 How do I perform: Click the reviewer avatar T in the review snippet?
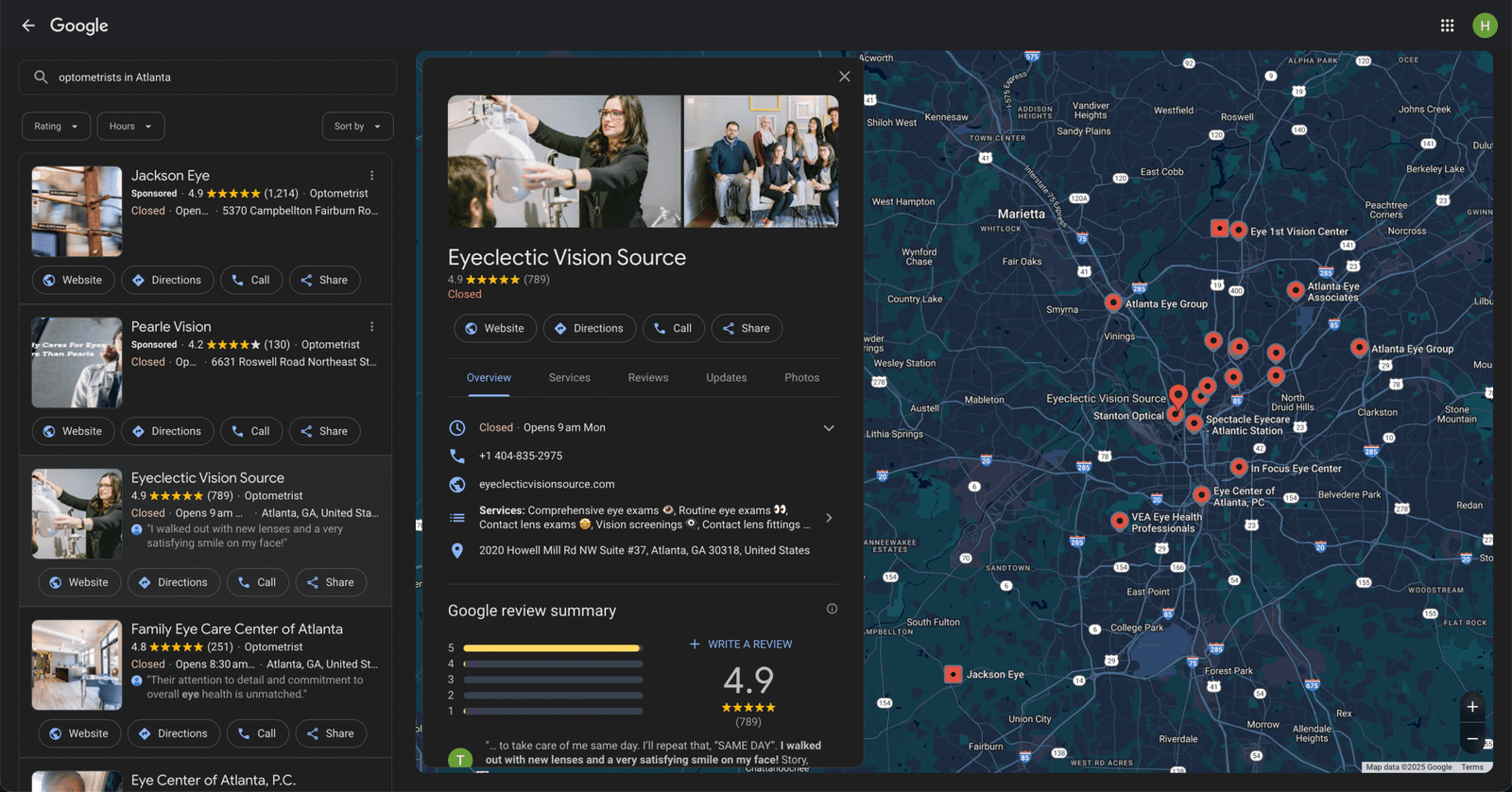pos(460,758)
